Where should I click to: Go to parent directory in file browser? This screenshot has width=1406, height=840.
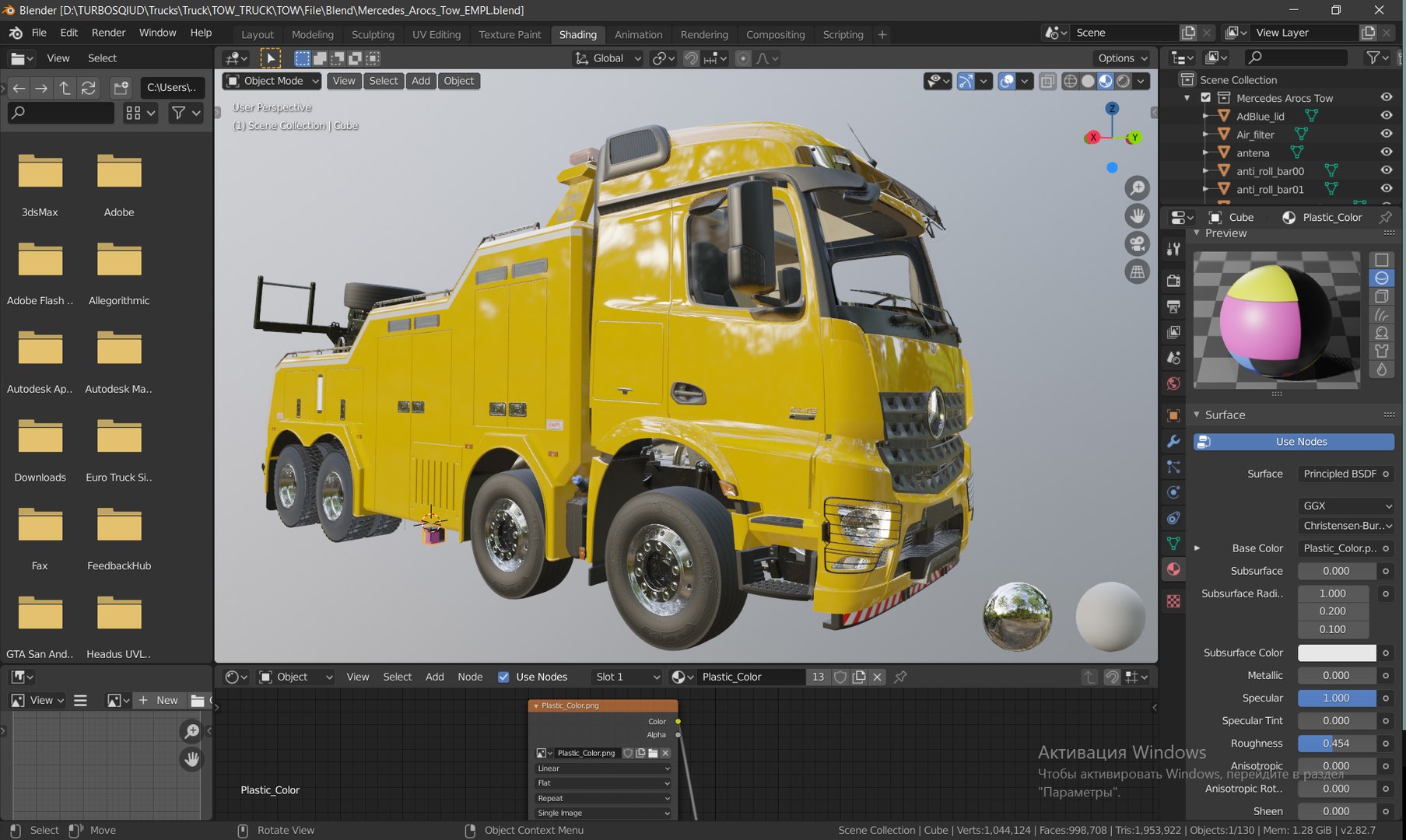click(65, 88)
